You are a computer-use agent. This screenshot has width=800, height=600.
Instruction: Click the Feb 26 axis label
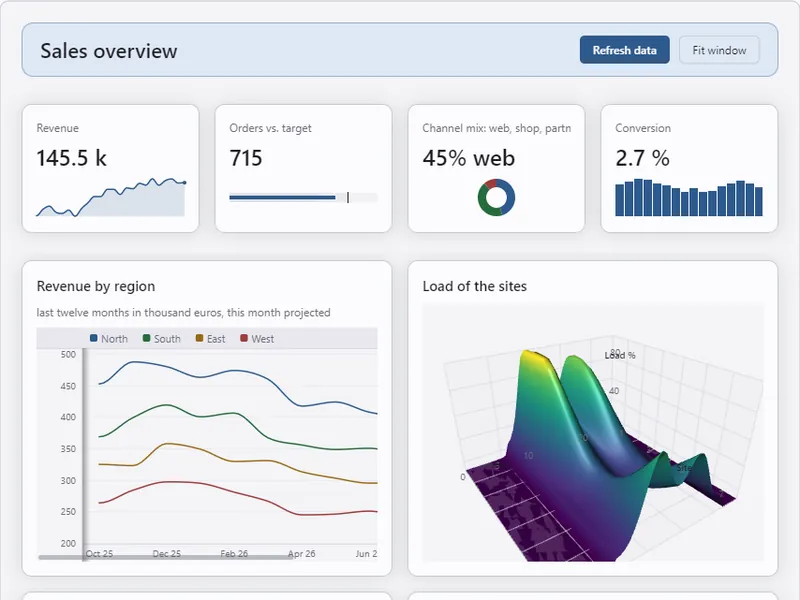234,554
